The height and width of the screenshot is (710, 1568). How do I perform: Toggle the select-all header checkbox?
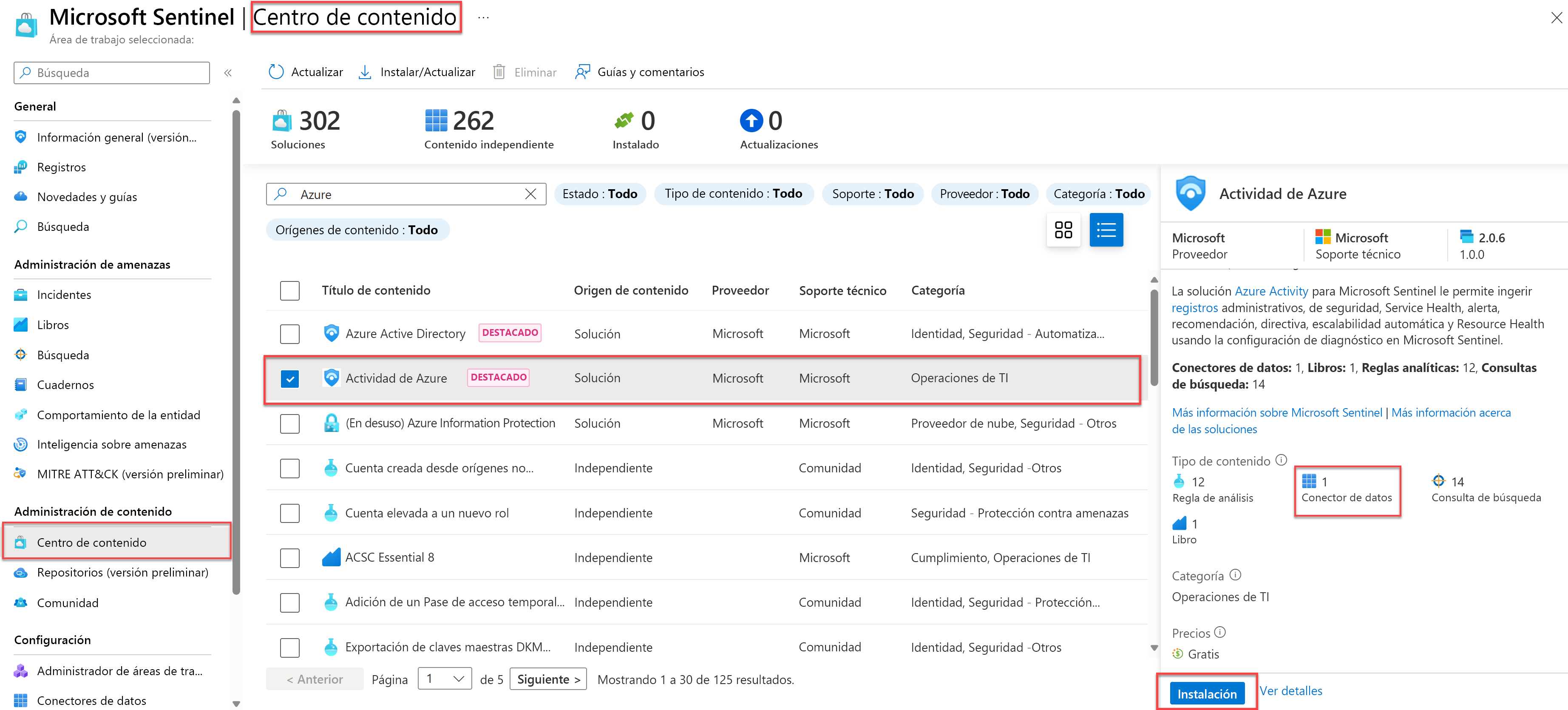290,290
